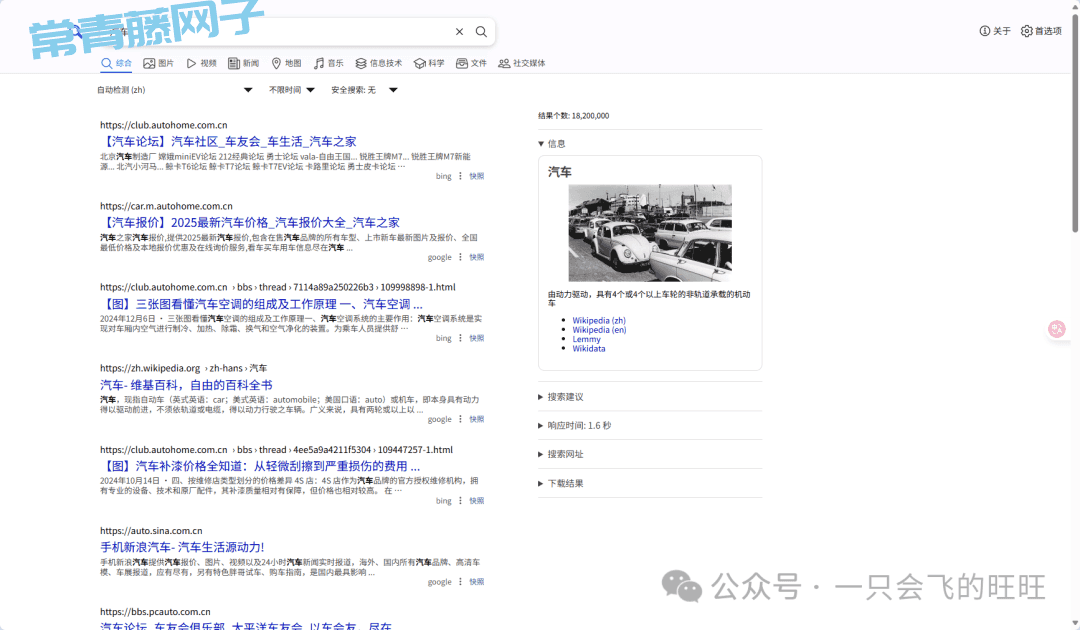Open 快照 cached copy for 维基百科 result

point(477,419)
